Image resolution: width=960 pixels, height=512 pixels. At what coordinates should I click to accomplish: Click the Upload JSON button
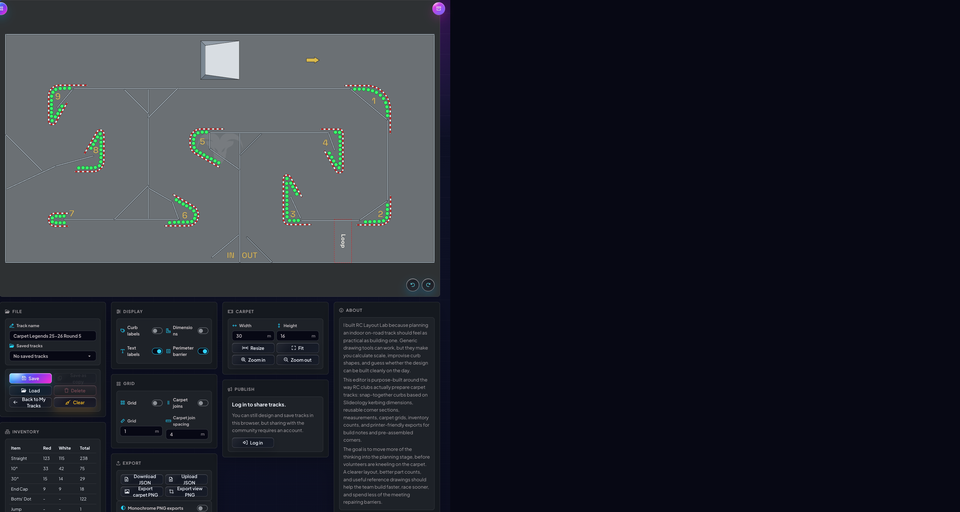pos(186,480)
